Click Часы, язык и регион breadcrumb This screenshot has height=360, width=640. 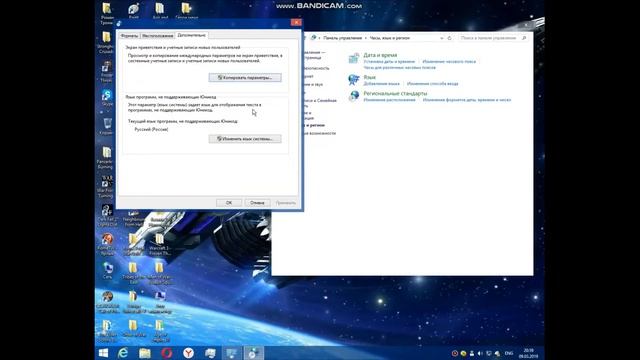[389, 38]
